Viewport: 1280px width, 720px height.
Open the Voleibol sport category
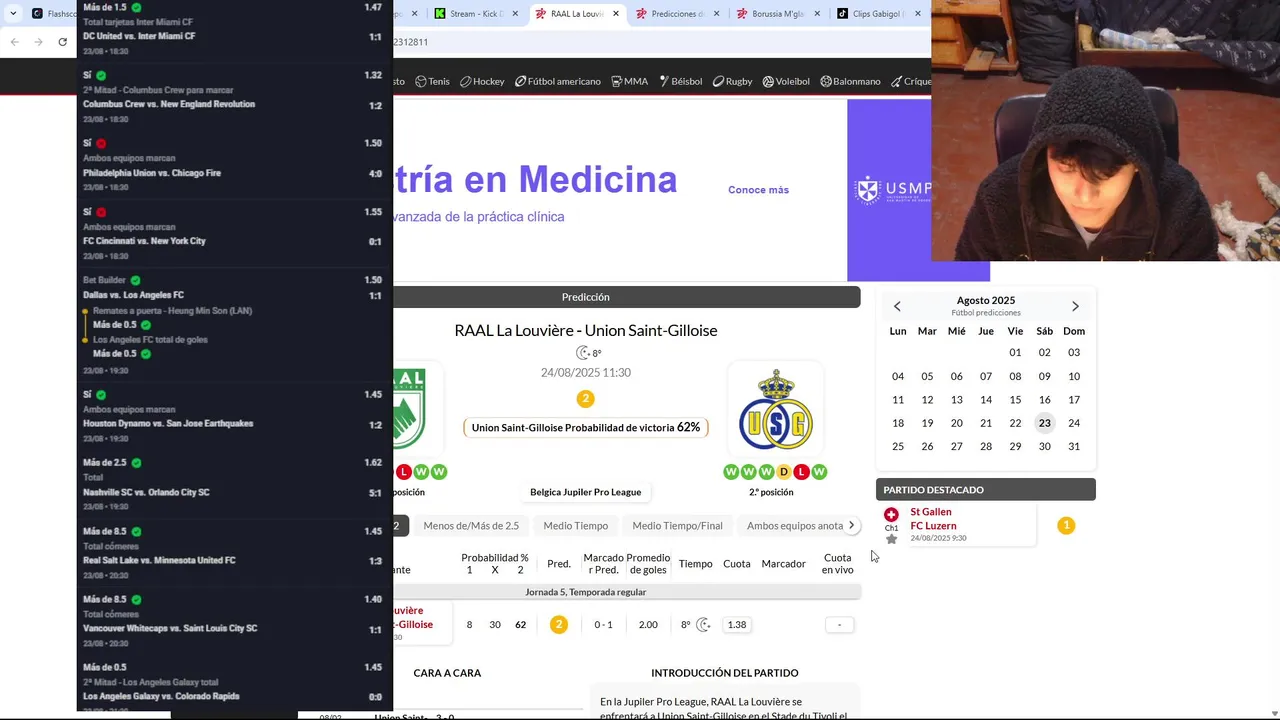click(x=786, y=81)
